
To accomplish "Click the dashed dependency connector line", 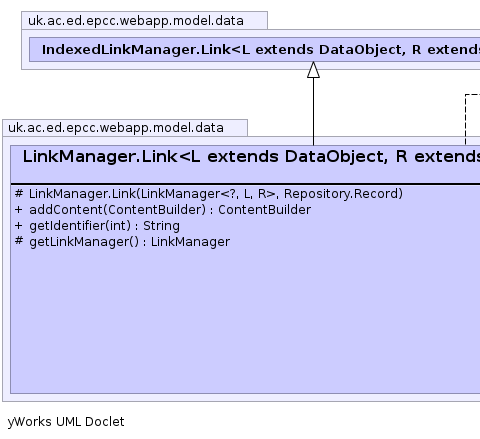I will [x=466, y=120].
